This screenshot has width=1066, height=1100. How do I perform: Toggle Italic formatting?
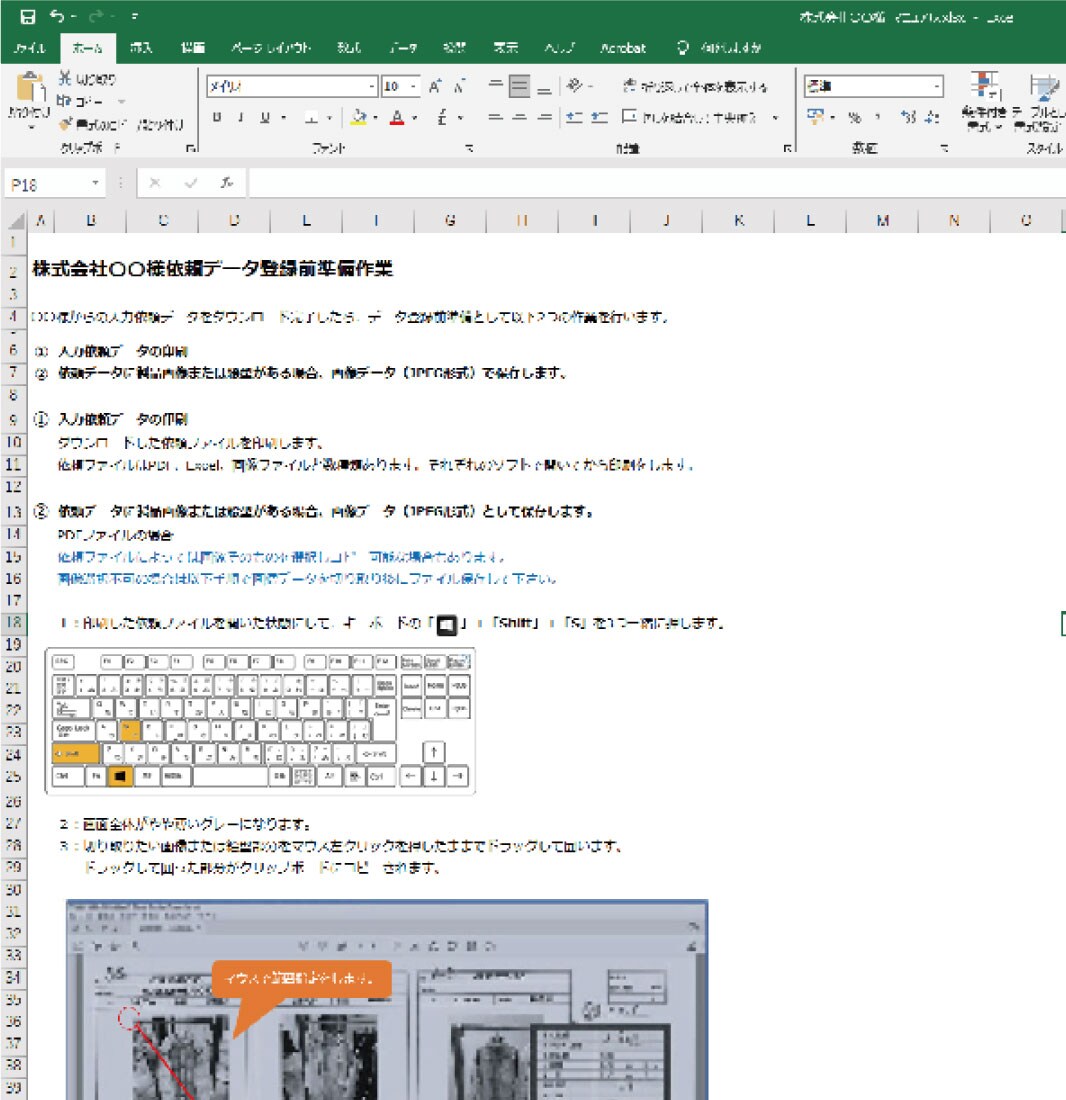(241, 117)
